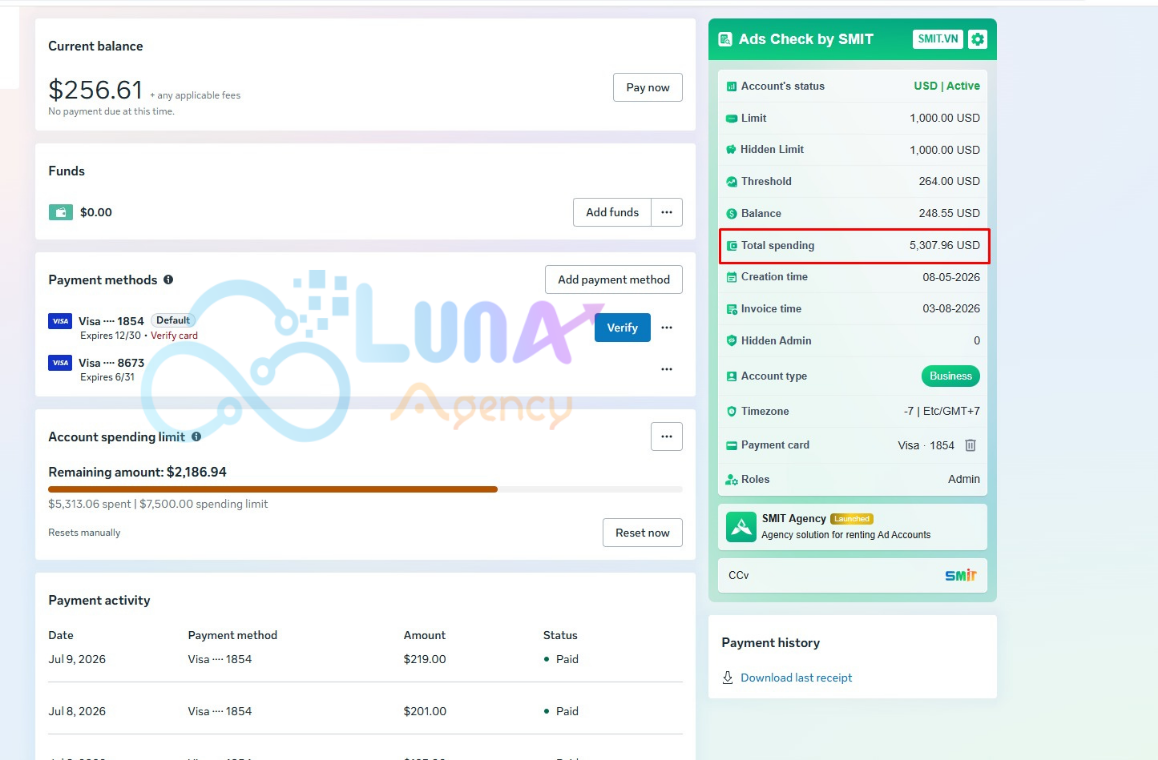Click the Limit row icon
1158x760 pixels.
coord(731,118)
